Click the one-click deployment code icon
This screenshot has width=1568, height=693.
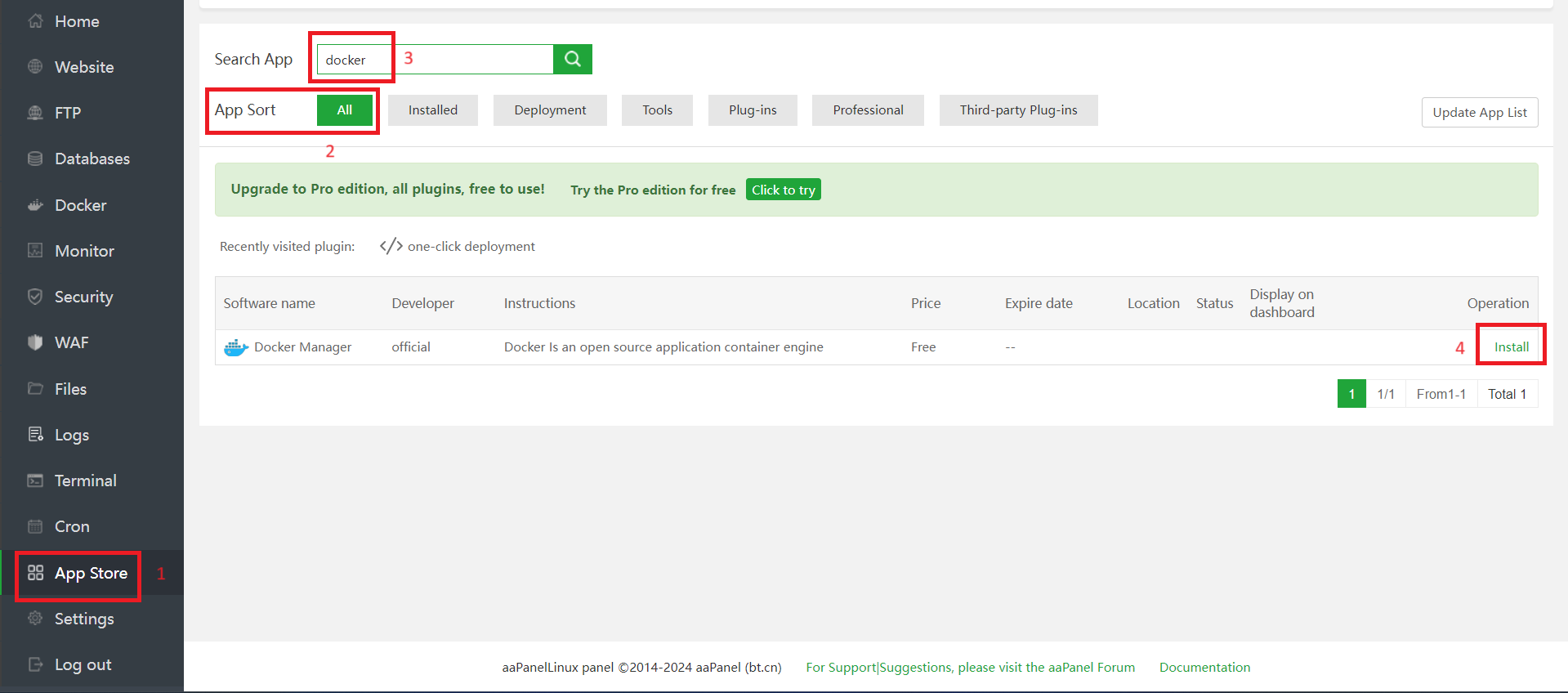[391, 246]
